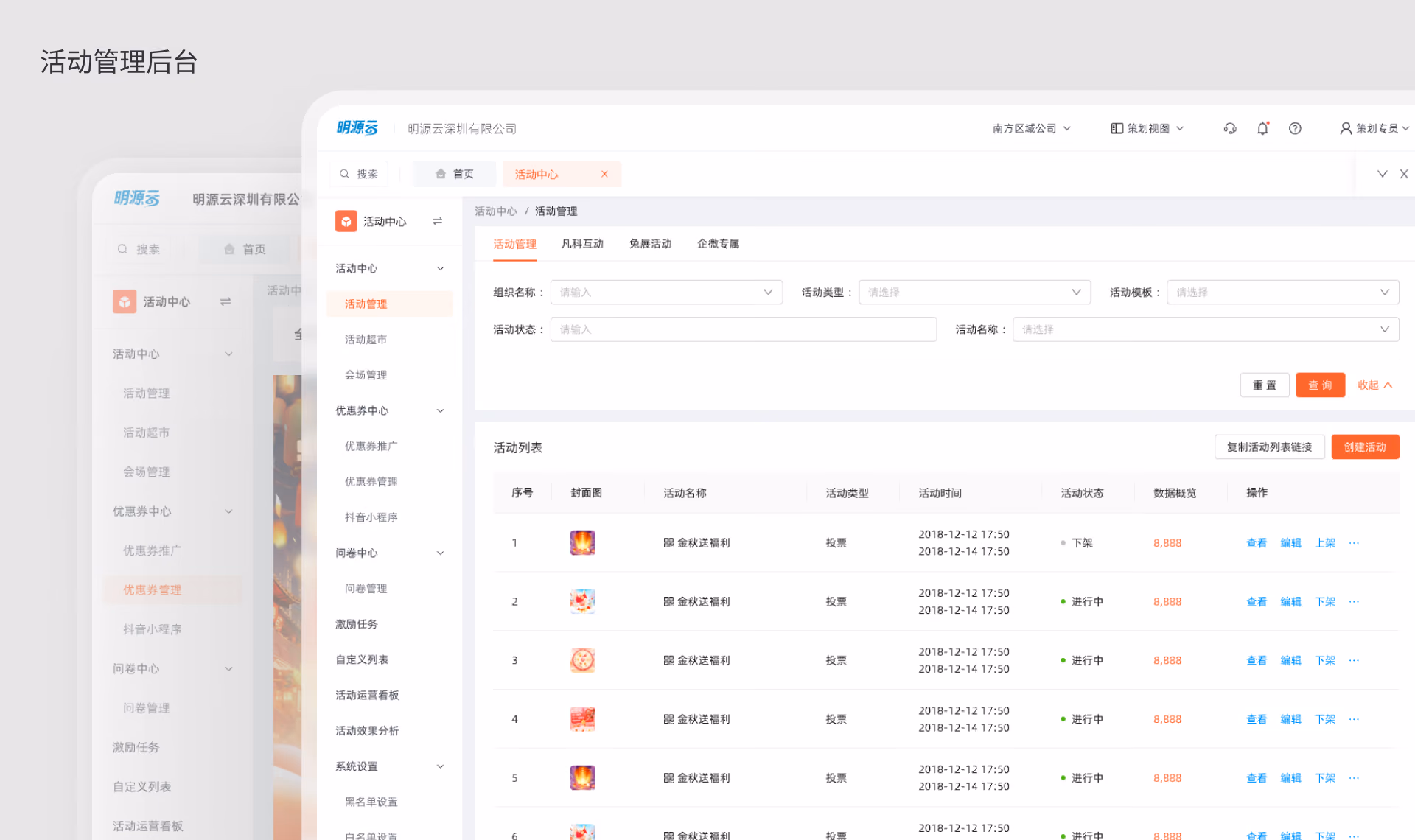Image resolution: width=1415 pixels, height=840 pixels.
Task: Open the 活动类型 select box
Action: pos(974,293)
